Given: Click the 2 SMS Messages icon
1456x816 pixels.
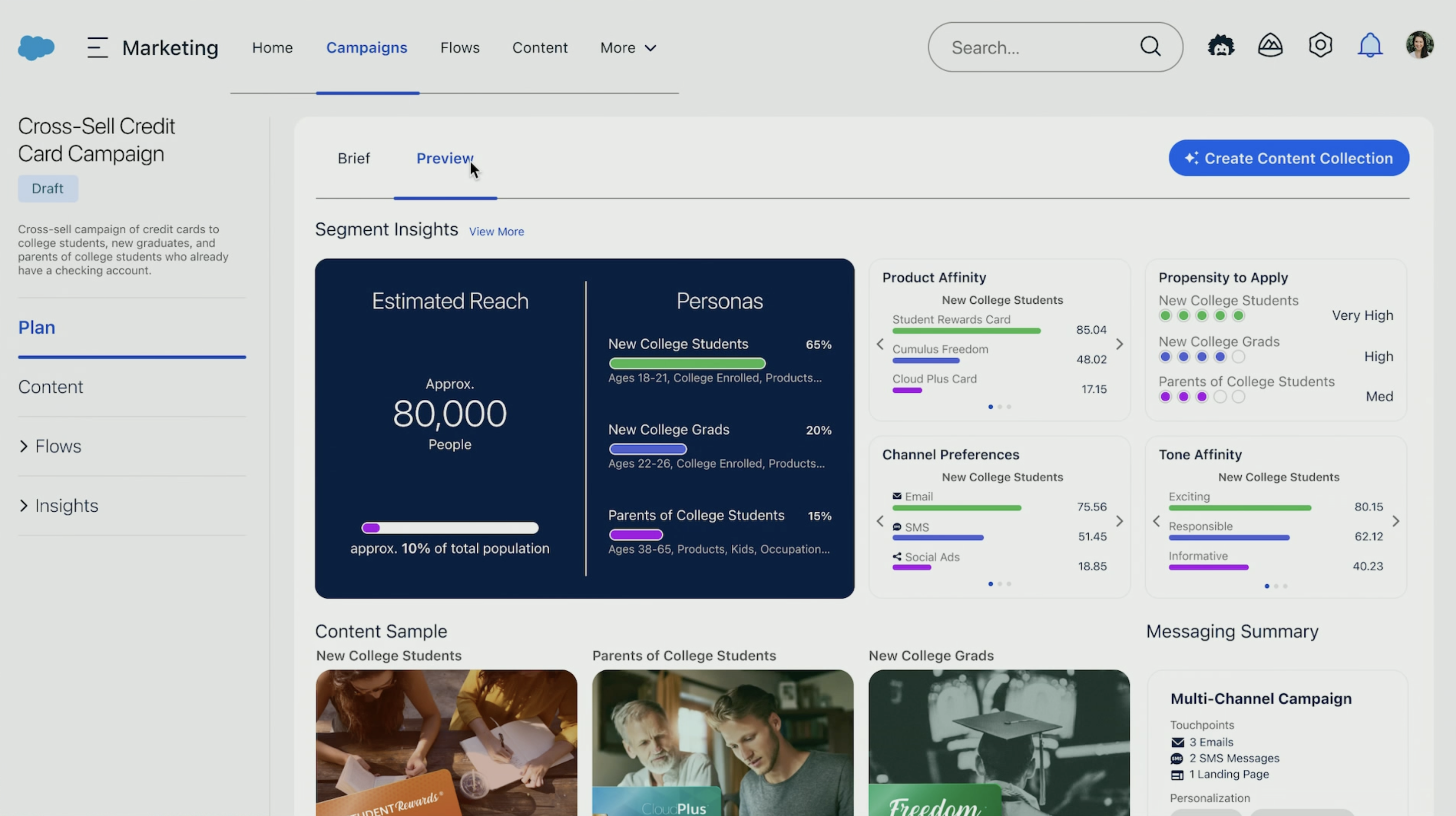Looking at the screenshot, I should point(1177,758).
